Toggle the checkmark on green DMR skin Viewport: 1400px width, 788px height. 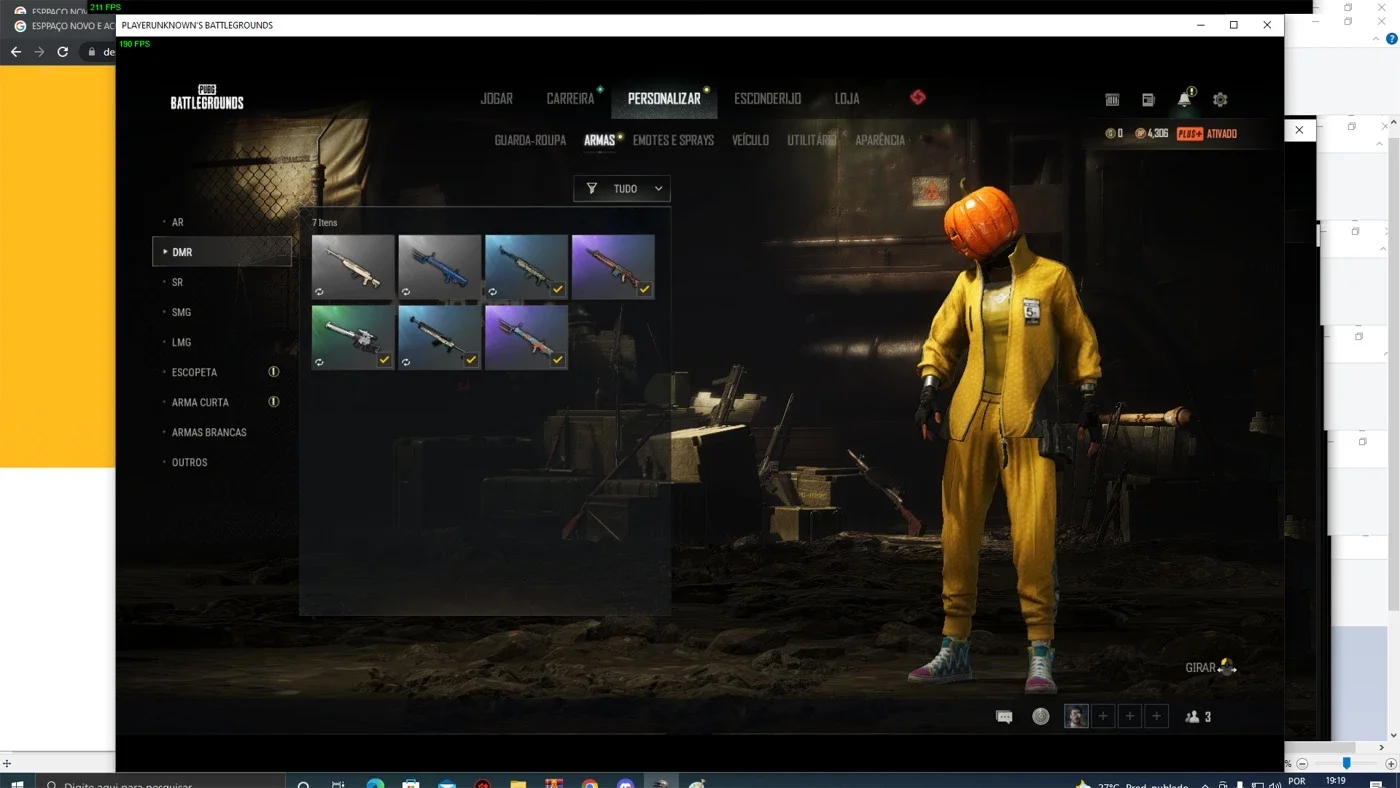(x=384, y=359)
